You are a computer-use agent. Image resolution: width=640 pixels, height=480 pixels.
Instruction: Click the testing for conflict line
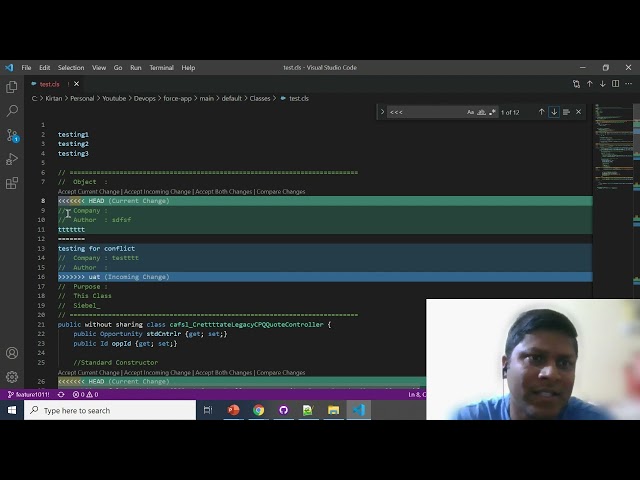pos(325,248)
